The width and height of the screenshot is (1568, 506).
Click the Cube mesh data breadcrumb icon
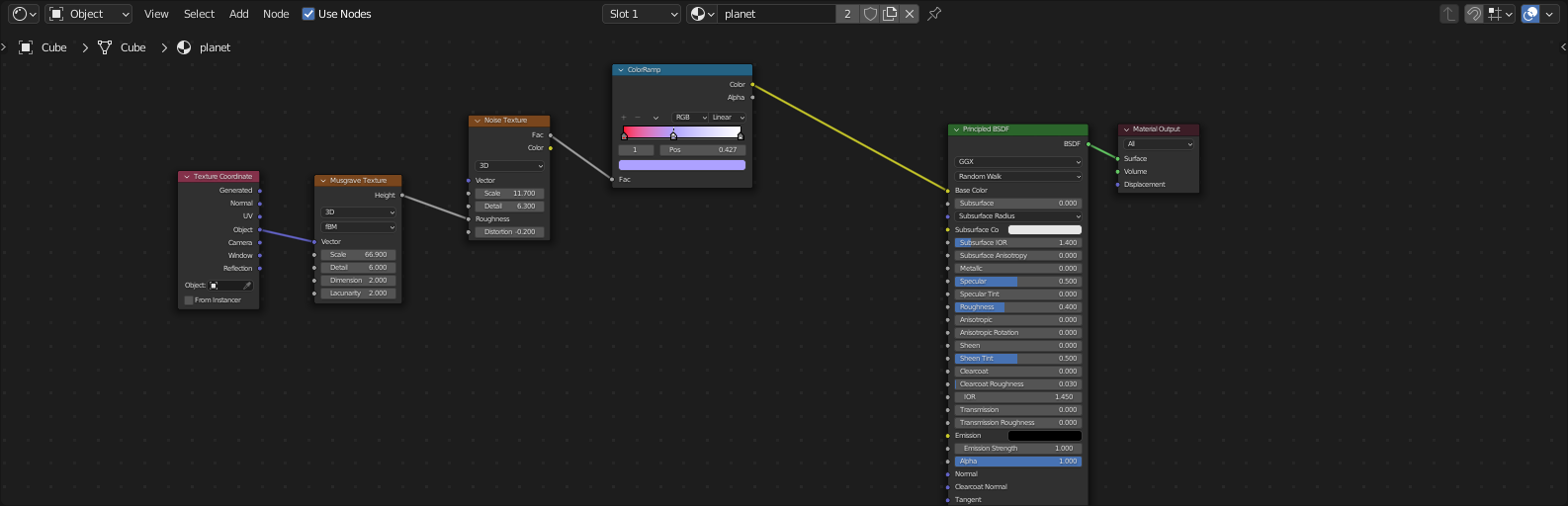click(105, 47)
